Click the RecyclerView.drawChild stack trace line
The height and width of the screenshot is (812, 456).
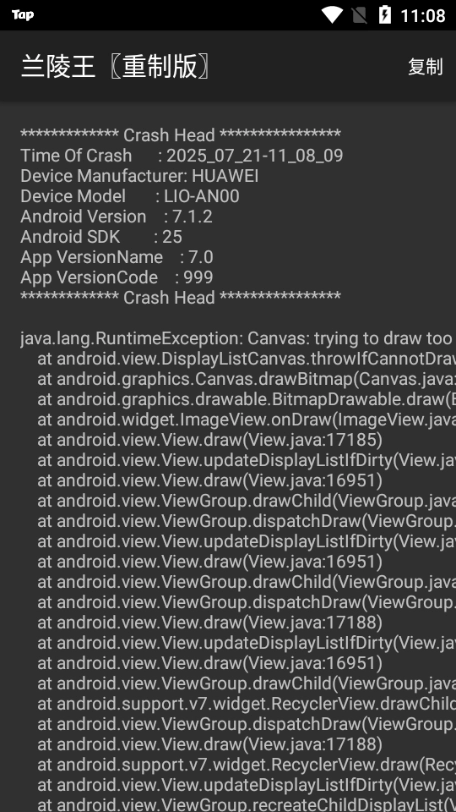pos(246,704)
